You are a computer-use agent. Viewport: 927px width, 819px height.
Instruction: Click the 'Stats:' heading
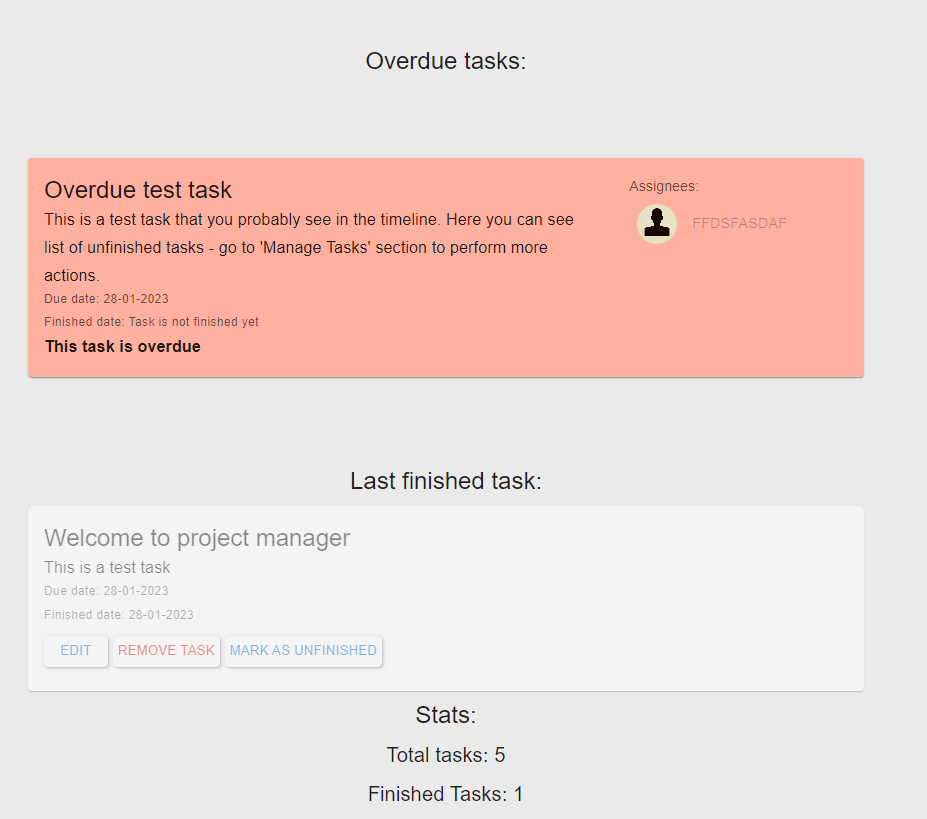446,715
